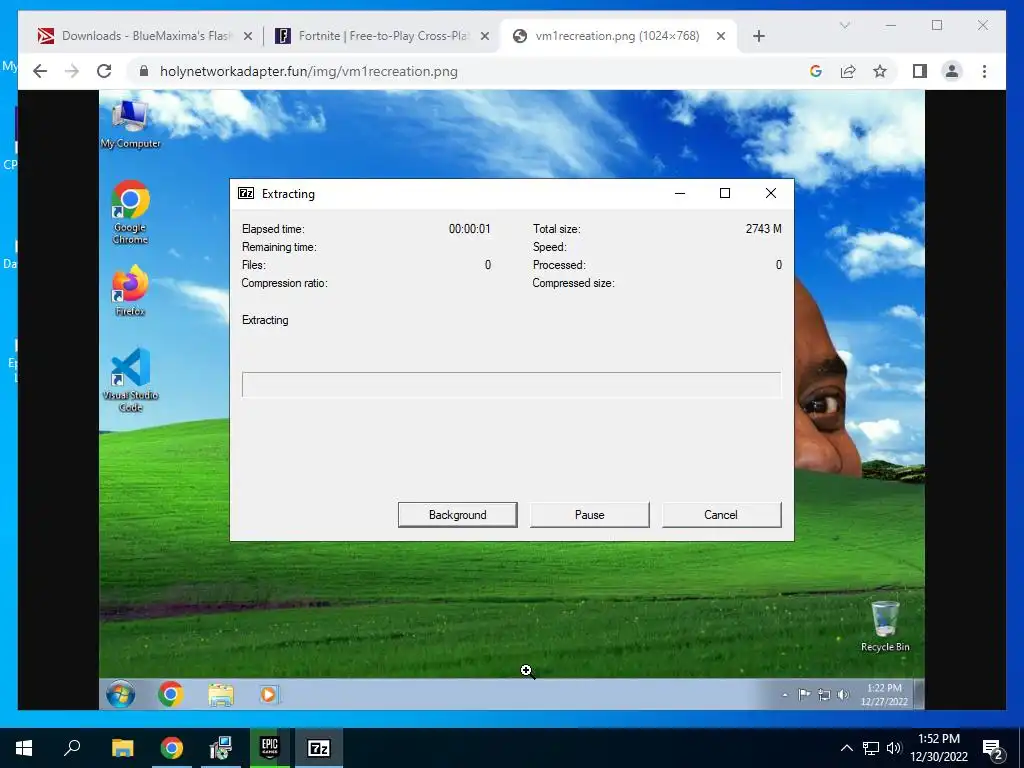The height and width of the screenshot is (768, 1024).
Task: Click the Windows 10 network tray icon
Action: coord(871,748)
